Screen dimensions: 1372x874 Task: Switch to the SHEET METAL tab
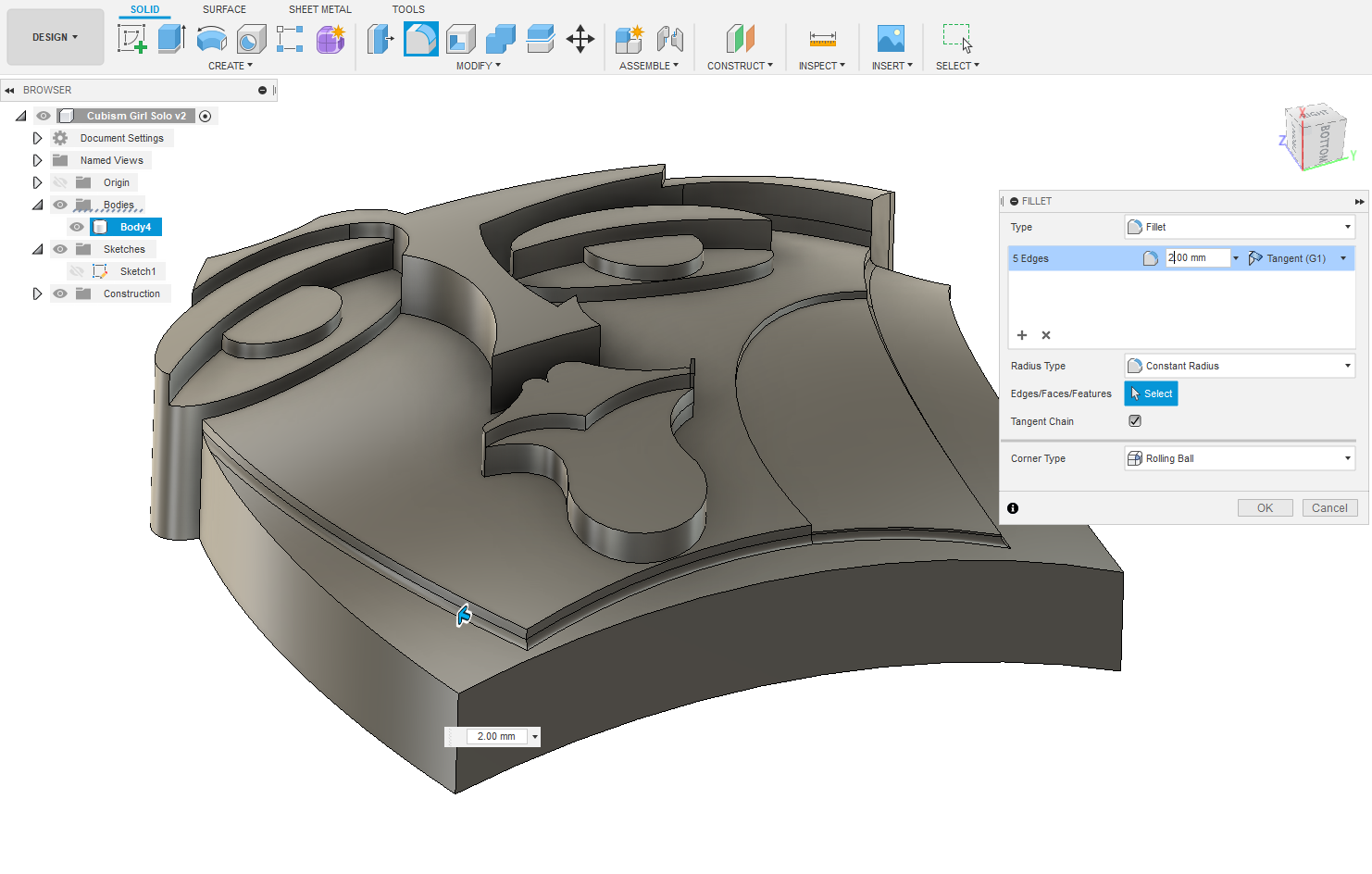(x=320, y=9)
